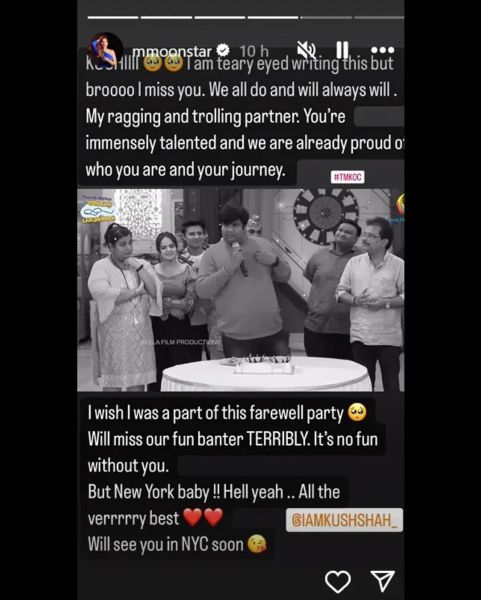Open the mmoonstar username link

tap(172, 51)
